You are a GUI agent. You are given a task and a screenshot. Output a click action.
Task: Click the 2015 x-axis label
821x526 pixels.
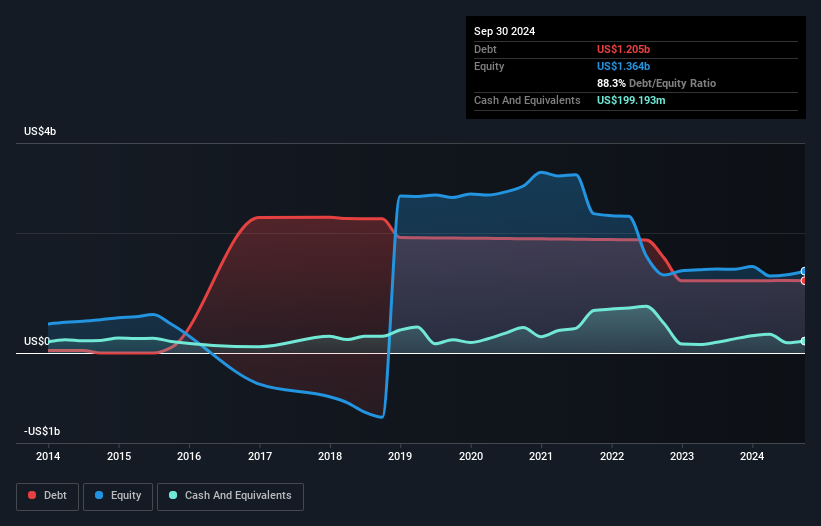[x=119, y=456]
